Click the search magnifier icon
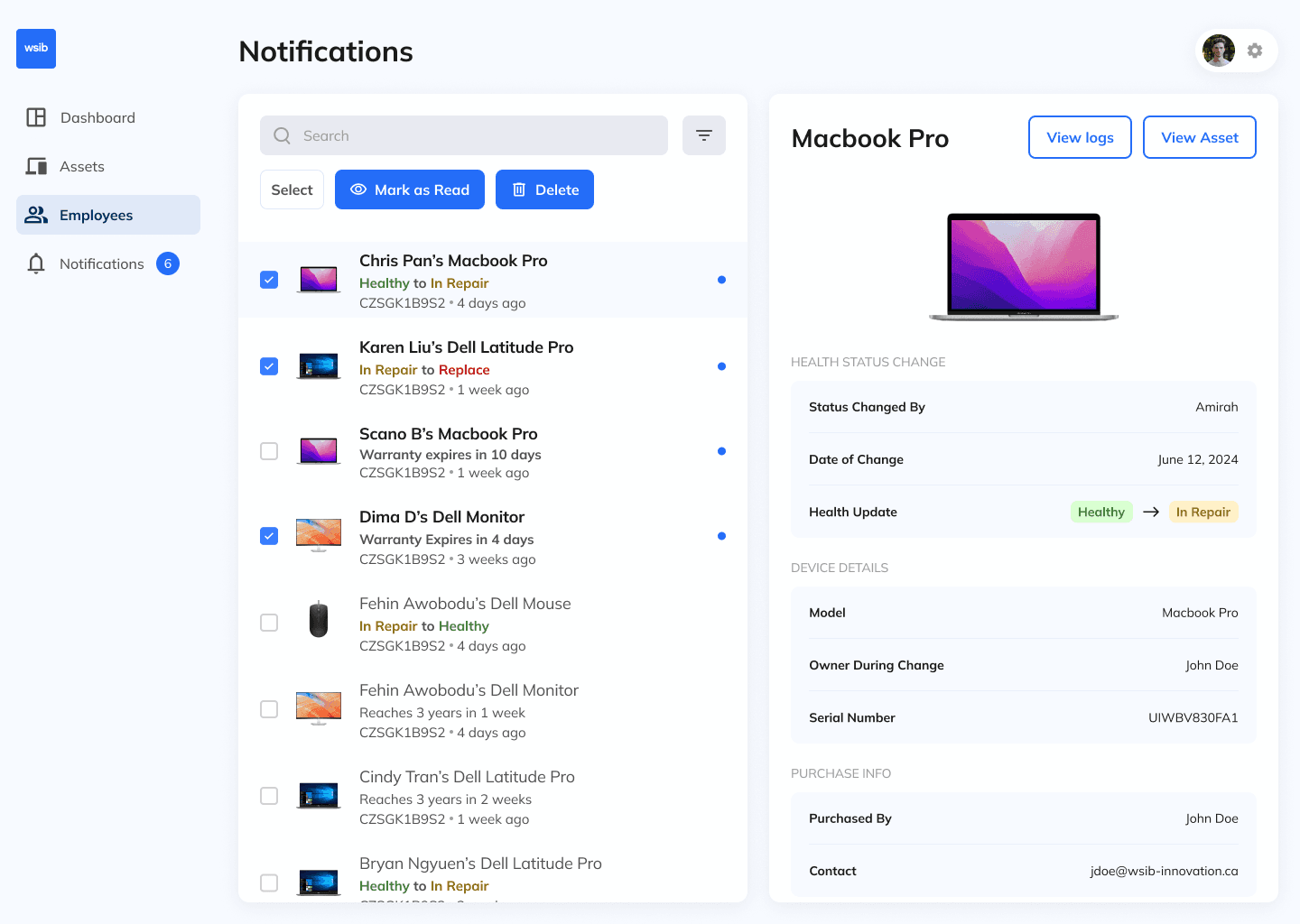 (283, 135)
